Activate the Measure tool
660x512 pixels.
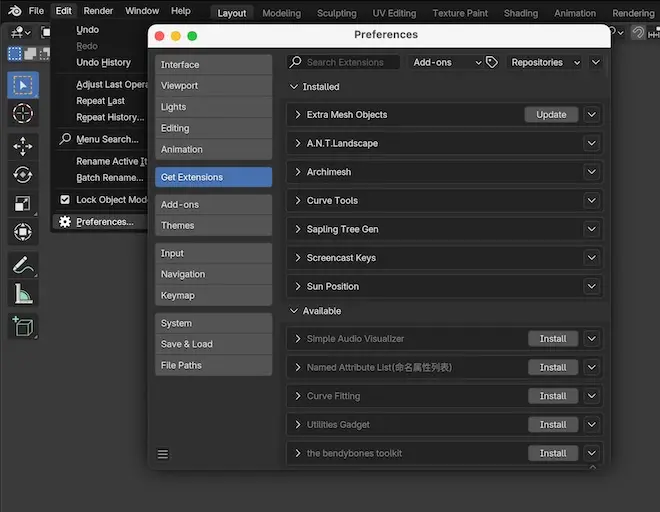(22, 294)
